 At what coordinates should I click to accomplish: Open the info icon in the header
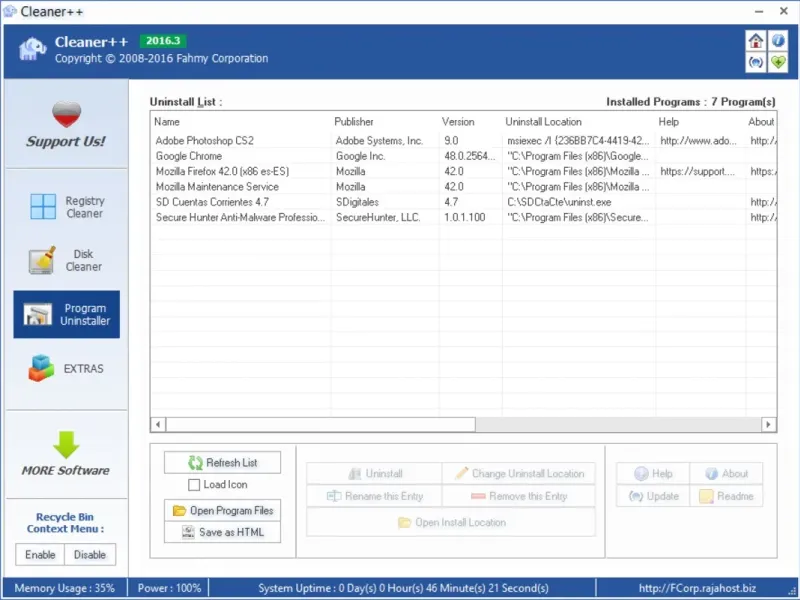[x=778, y=40]
